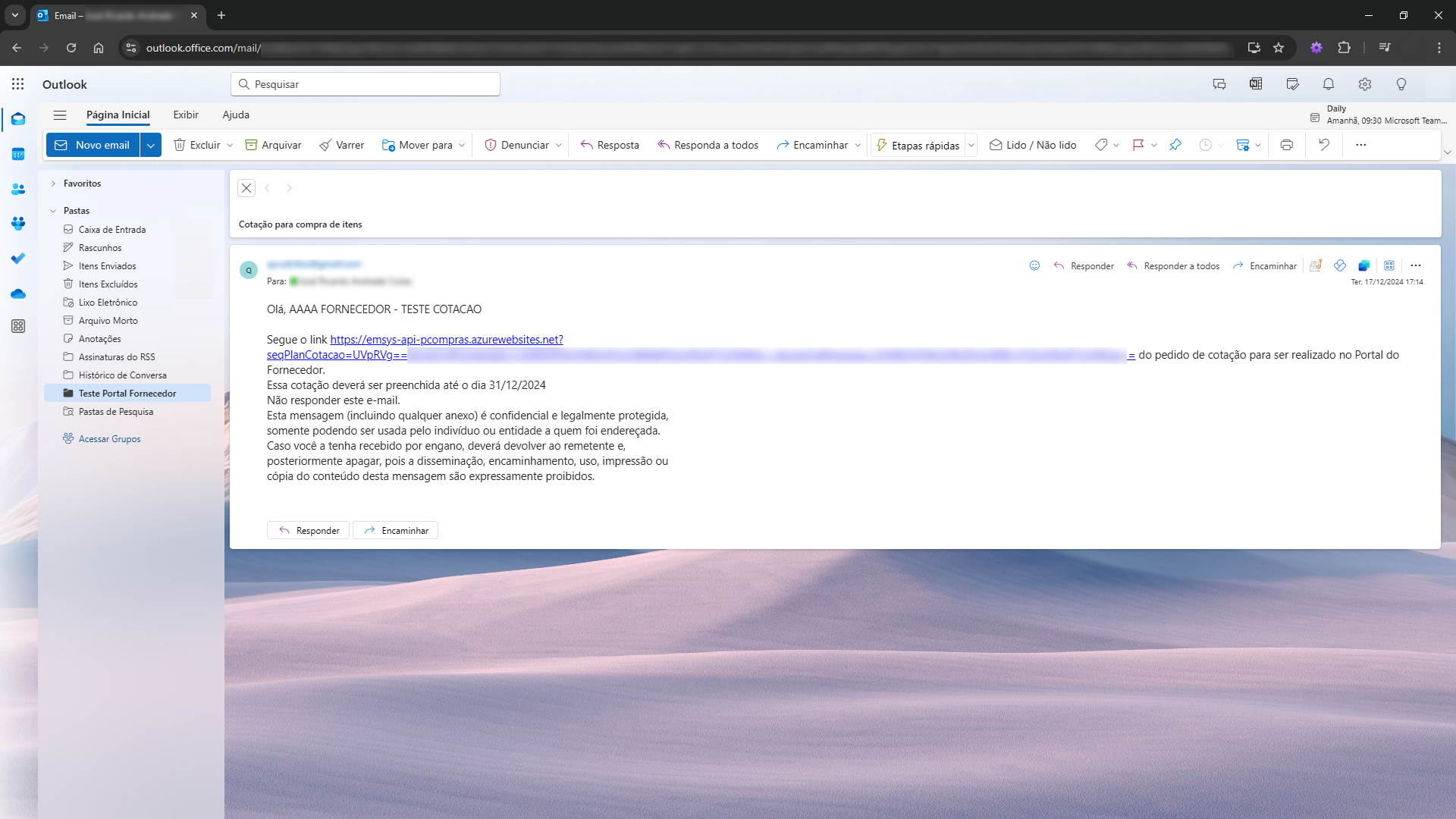The height and width of the screenshot is (819, 1456).
Task: Open the Ajuda tab
Action: coord(236,115)
